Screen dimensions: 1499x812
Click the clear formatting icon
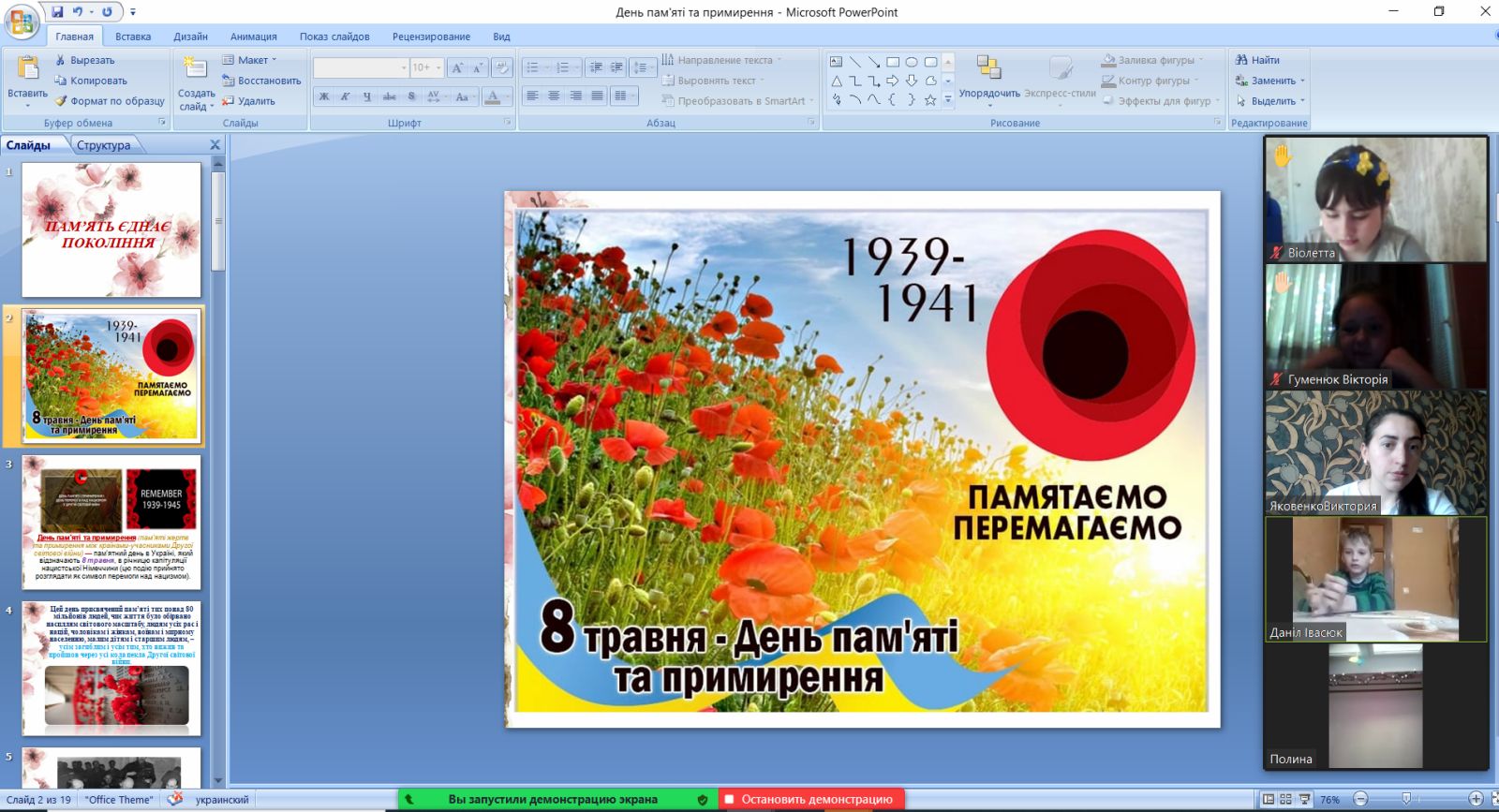pyautogui.click(x=501, y=67)
